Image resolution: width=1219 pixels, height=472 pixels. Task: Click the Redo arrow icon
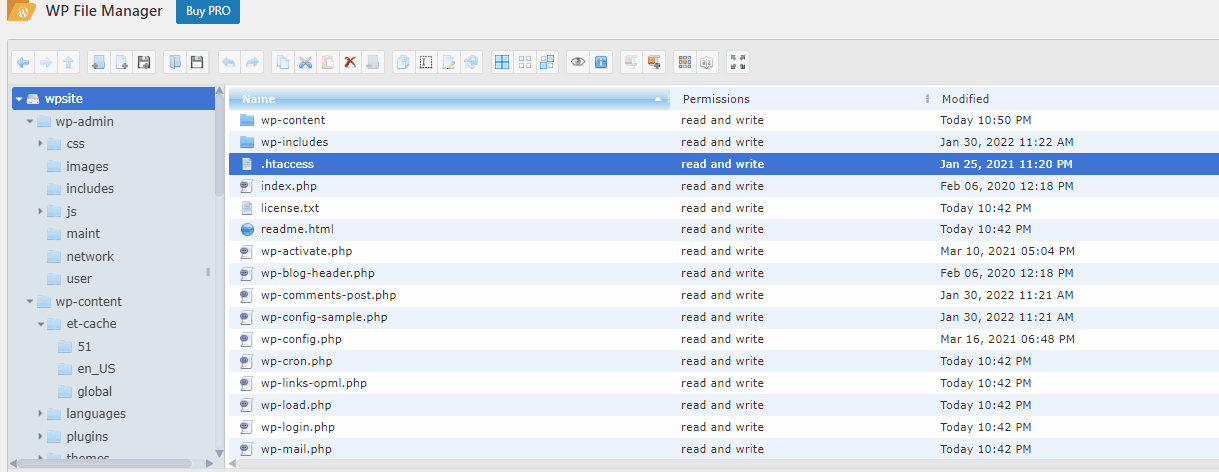[252, 62]
